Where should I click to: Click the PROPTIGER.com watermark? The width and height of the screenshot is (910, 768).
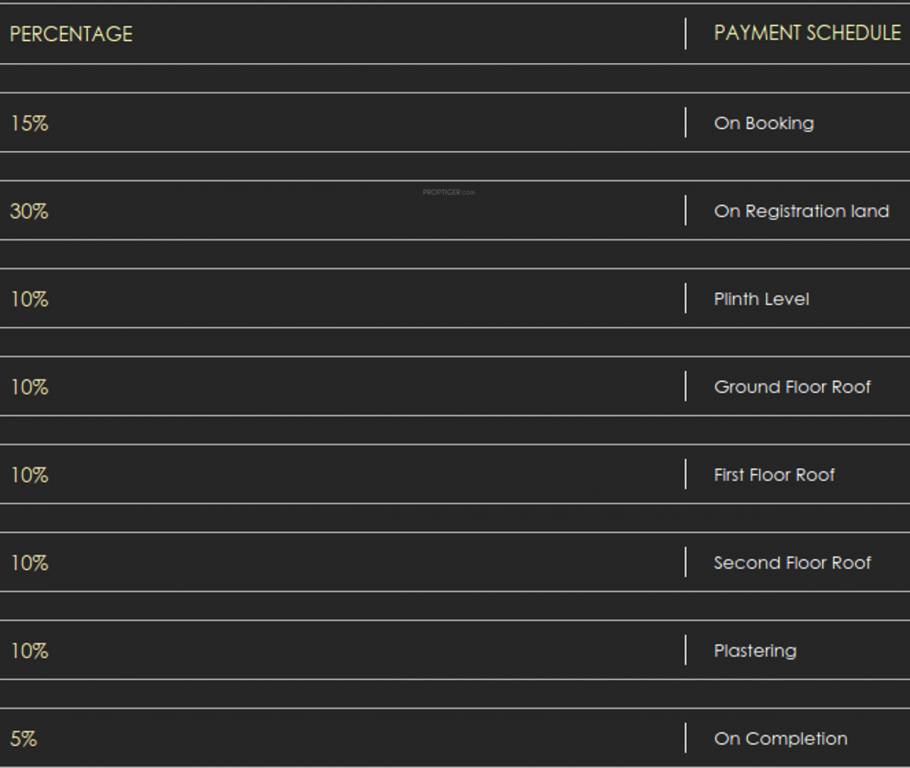(x=449, y=192)
